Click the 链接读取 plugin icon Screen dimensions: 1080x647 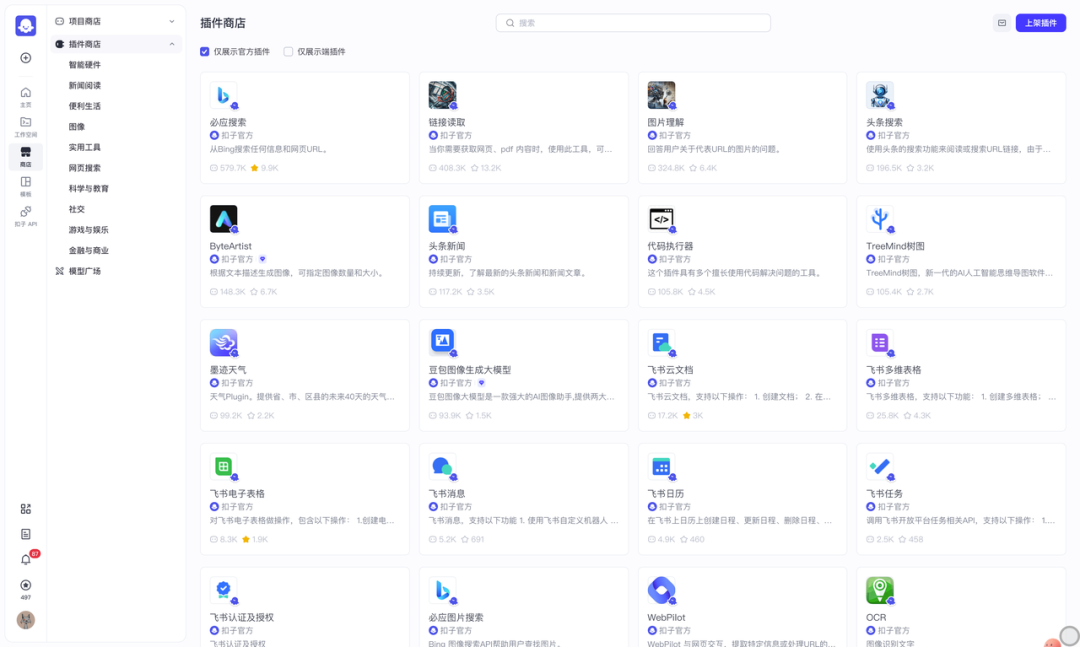pos(442,95)
